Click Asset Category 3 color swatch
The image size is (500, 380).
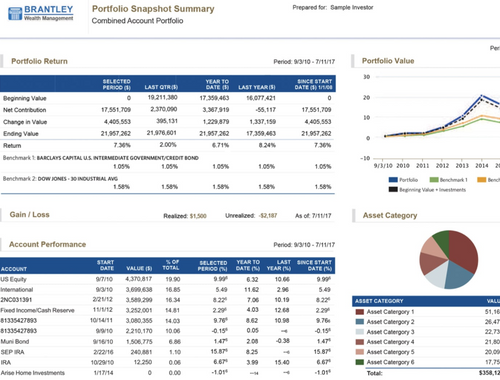(360, 332)
